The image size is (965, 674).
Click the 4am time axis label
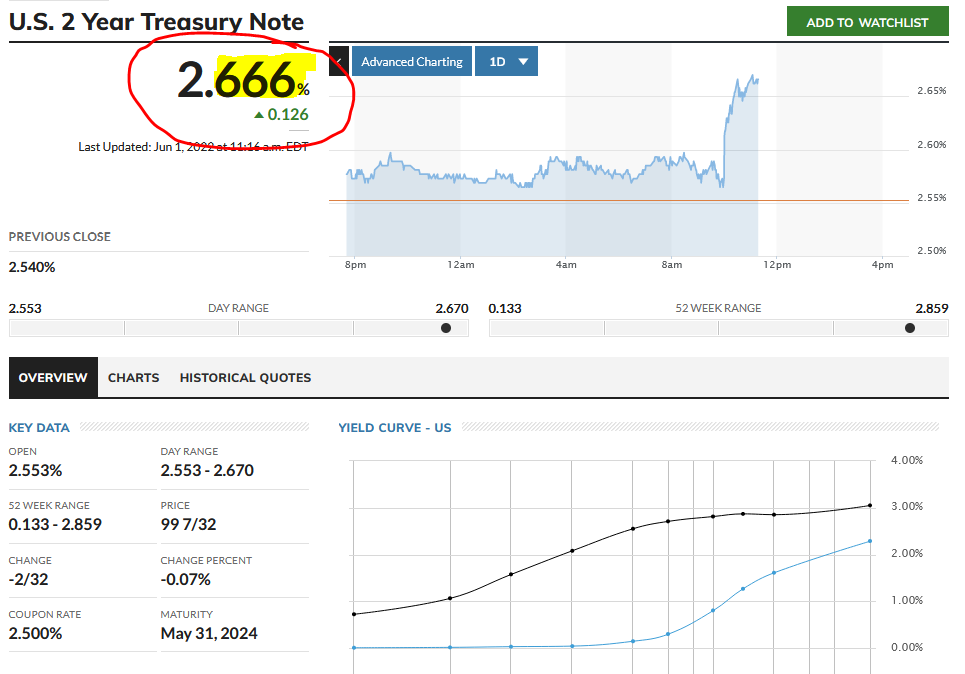click(566, 265)
